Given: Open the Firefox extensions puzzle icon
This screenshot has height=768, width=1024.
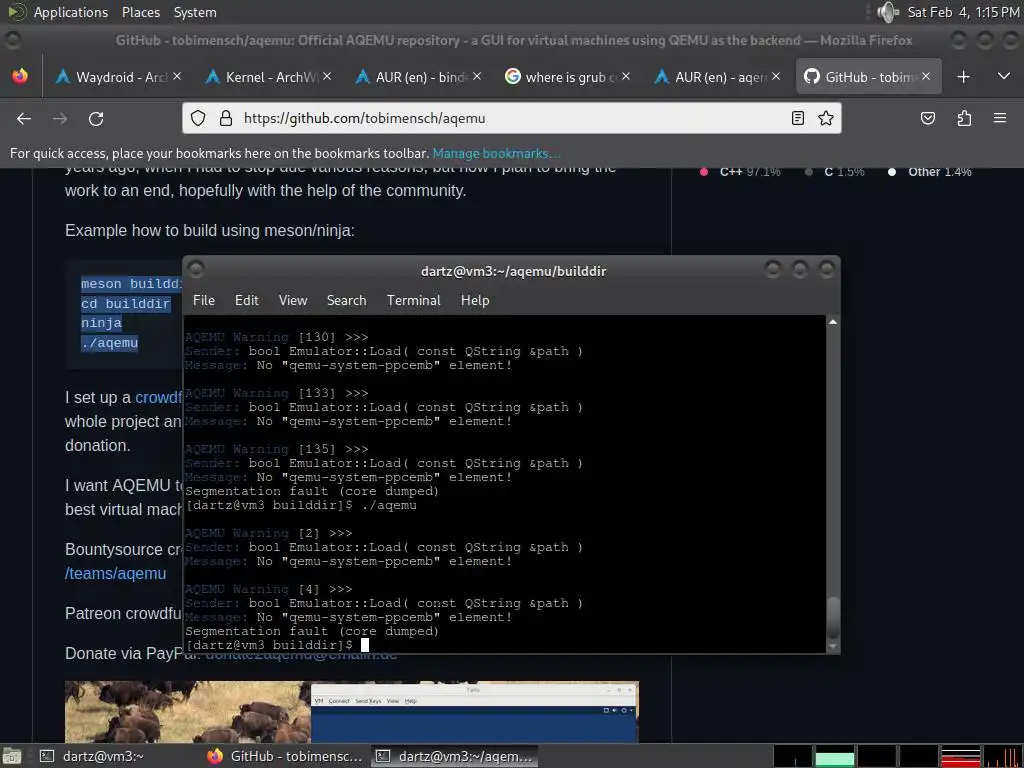Looking at the screenshot, I should [964, 118].
